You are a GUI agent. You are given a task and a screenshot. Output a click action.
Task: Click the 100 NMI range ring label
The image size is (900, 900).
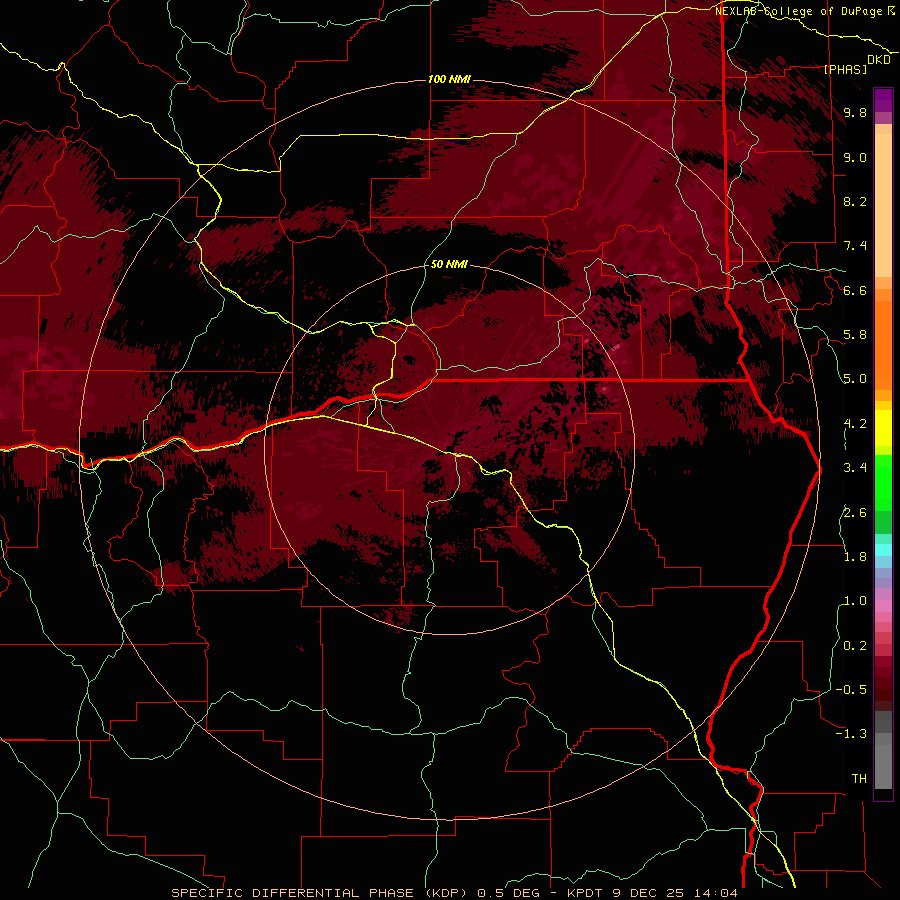[449, 79]
